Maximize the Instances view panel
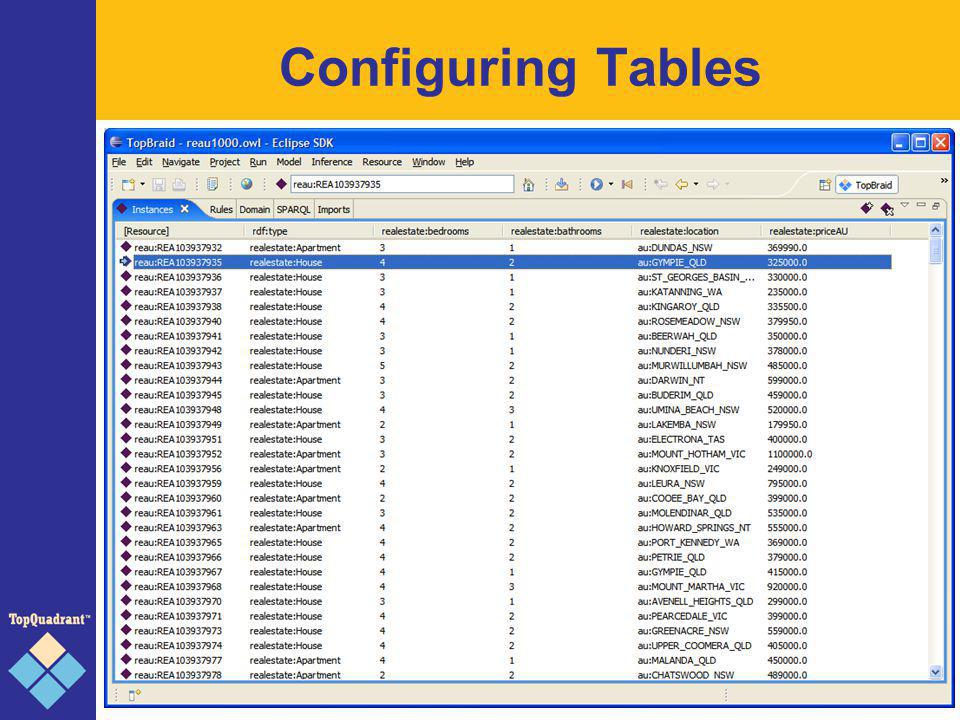This screenshot has width=960, height=720. pyautogui.click(x=936, y=206)
